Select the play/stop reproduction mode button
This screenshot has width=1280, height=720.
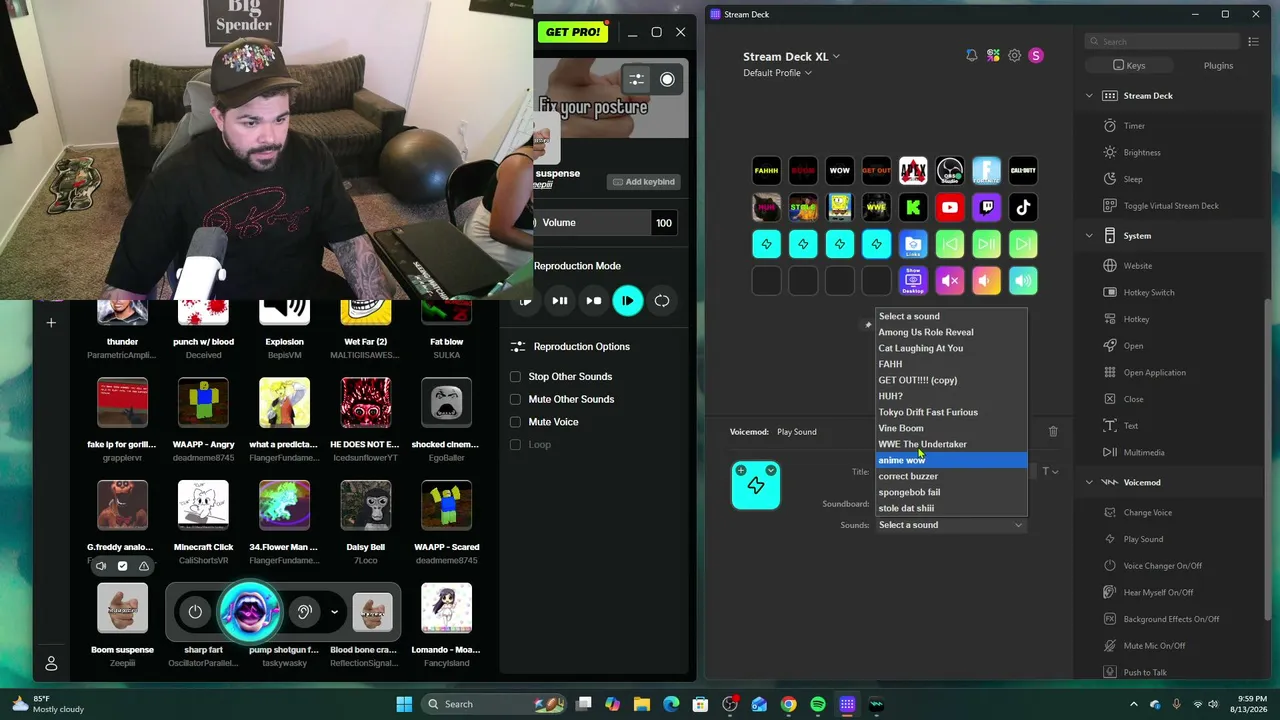(594, 300)
